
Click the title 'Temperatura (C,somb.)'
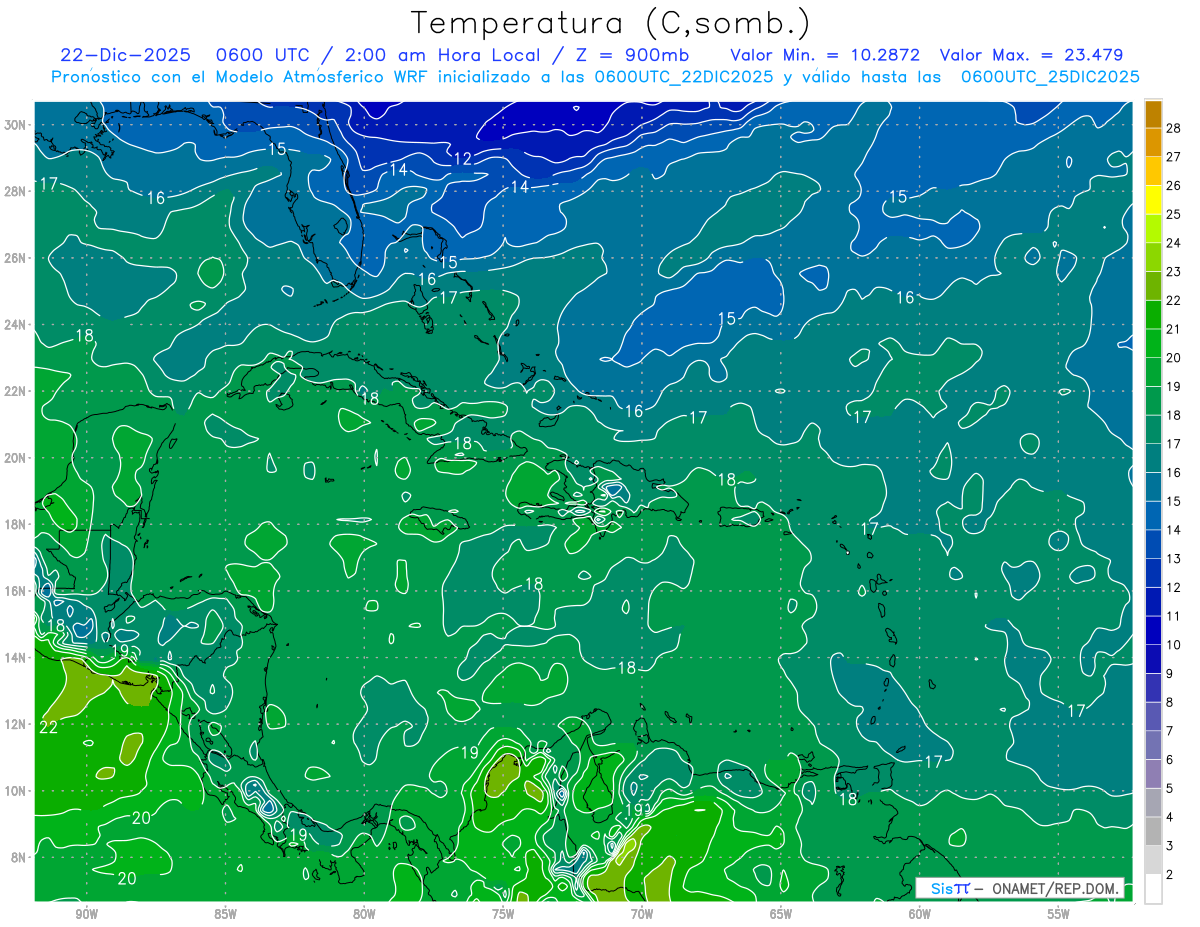(x=611, y=23)
